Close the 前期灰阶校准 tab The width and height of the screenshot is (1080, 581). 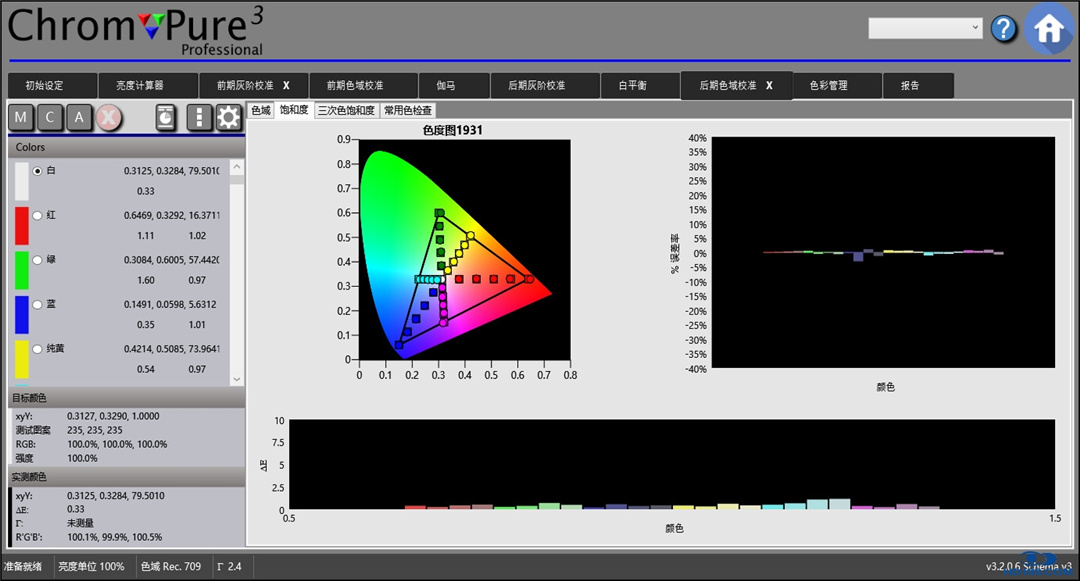286,86
